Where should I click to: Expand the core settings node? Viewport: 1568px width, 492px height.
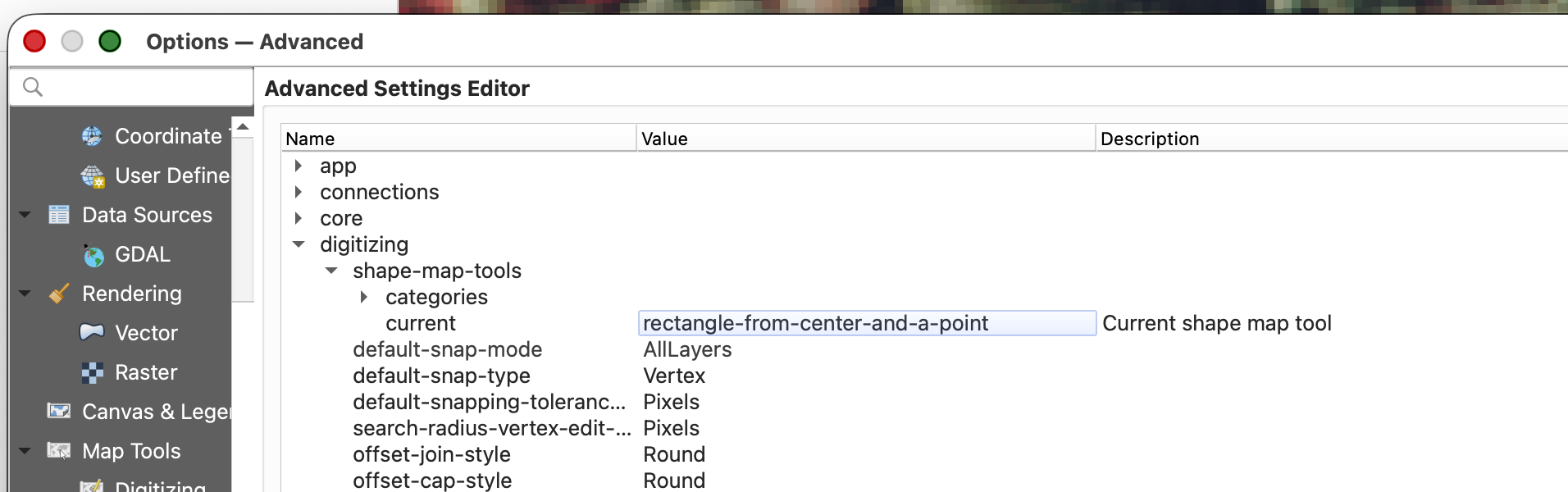coord(299,218)
